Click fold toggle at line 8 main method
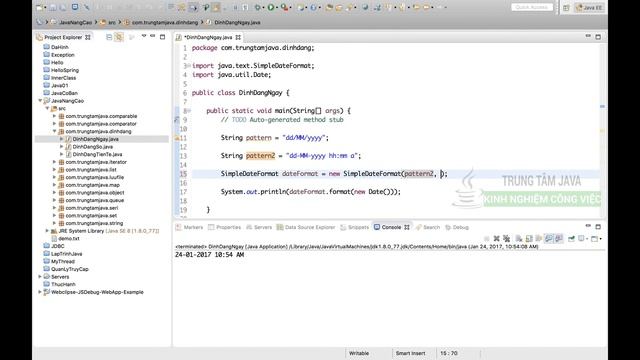This screenshot has height=360, width=640. pyautogui.click(x=189, y=111)
